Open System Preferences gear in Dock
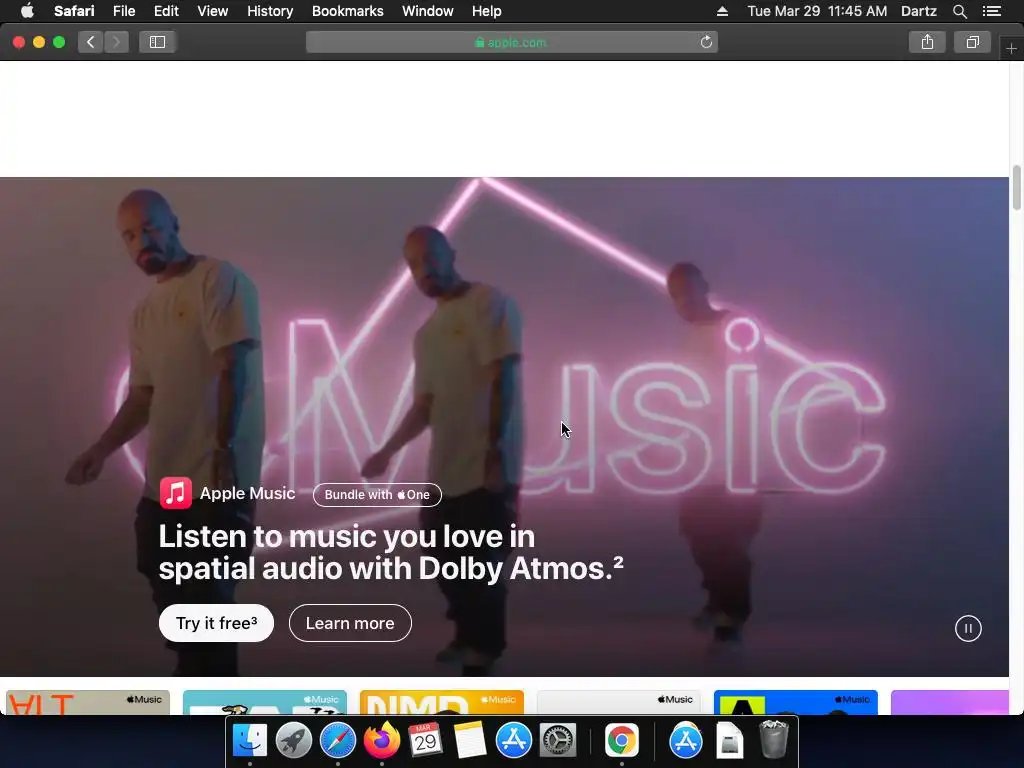 point(558,741)
